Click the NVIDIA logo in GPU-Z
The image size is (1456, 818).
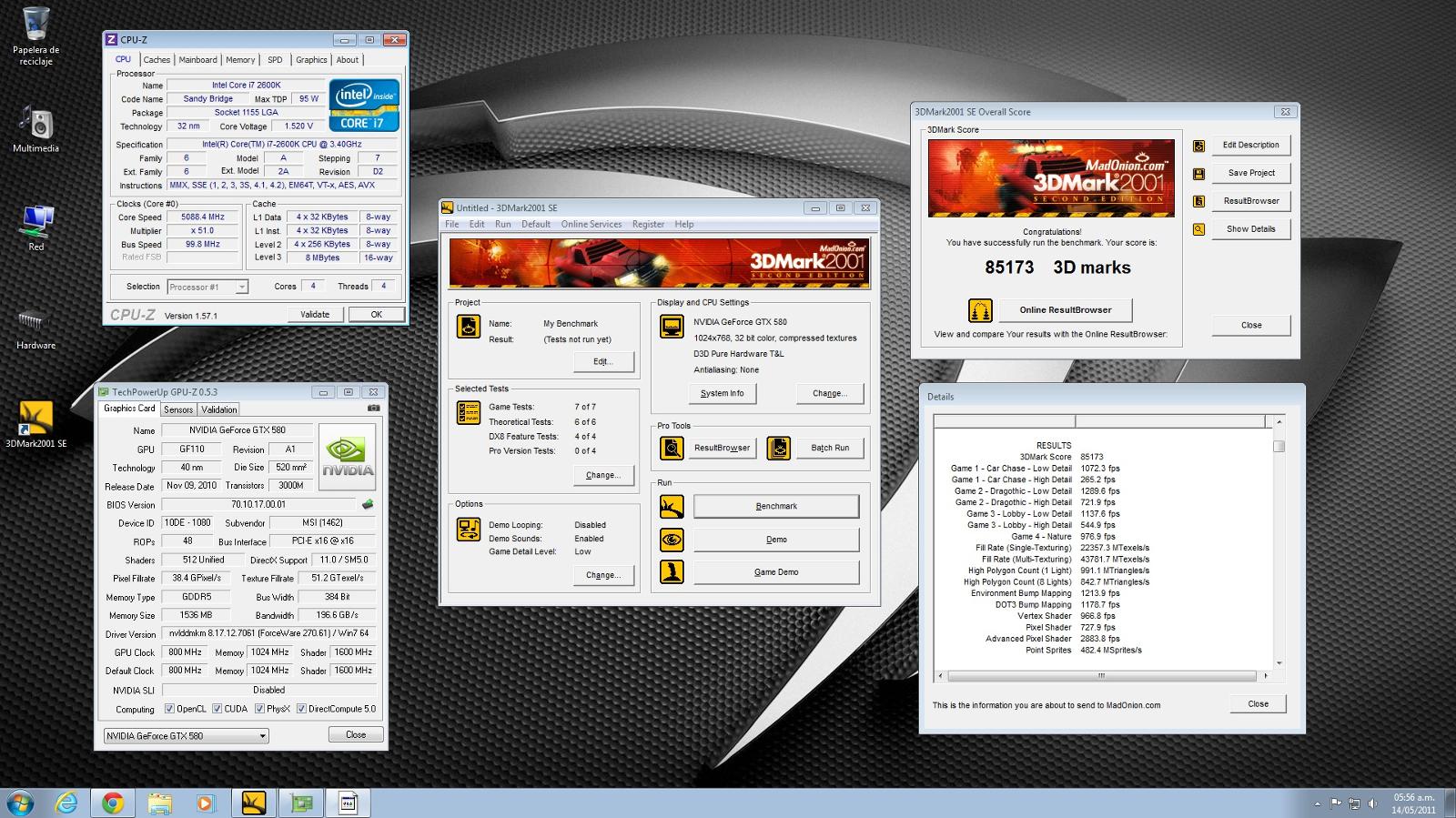coord(348,458)
